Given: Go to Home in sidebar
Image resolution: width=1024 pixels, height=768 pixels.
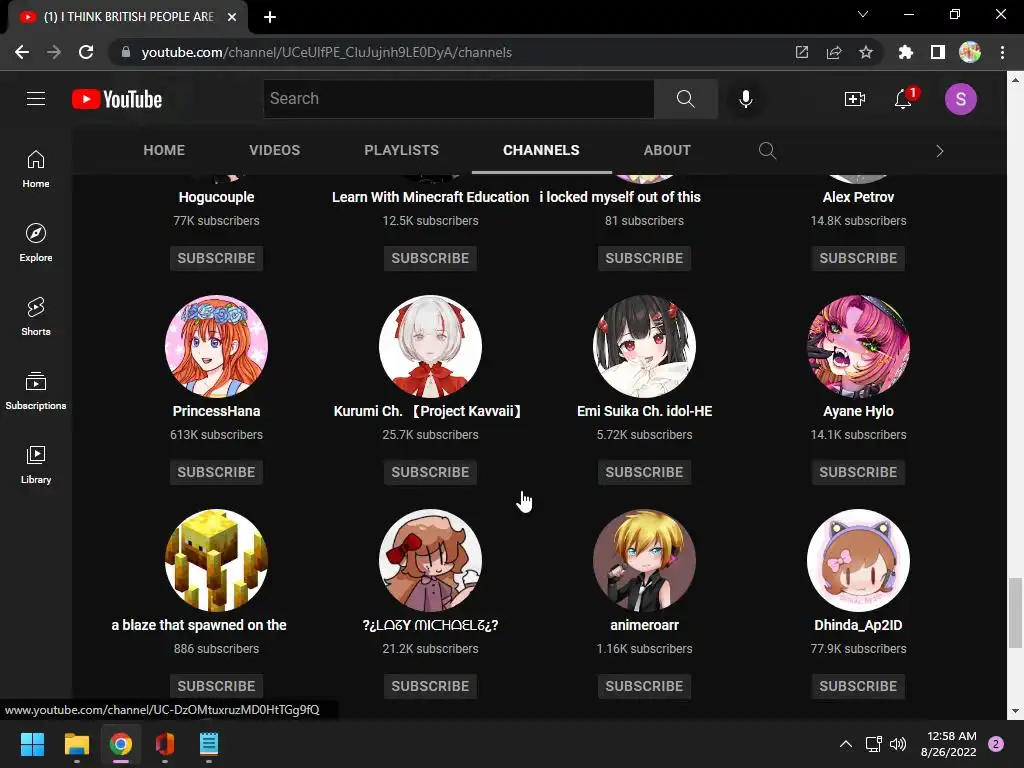Looking at the screenshot, I should point(36,168).
